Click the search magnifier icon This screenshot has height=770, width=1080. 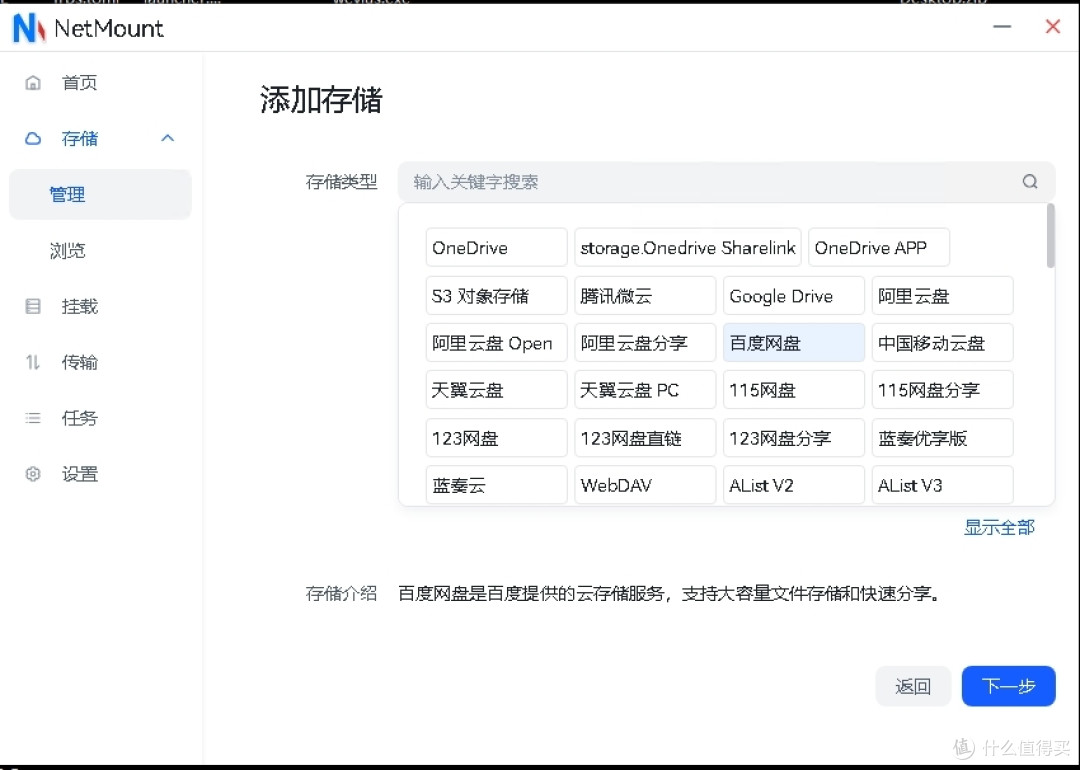(x=1030, y=181)
